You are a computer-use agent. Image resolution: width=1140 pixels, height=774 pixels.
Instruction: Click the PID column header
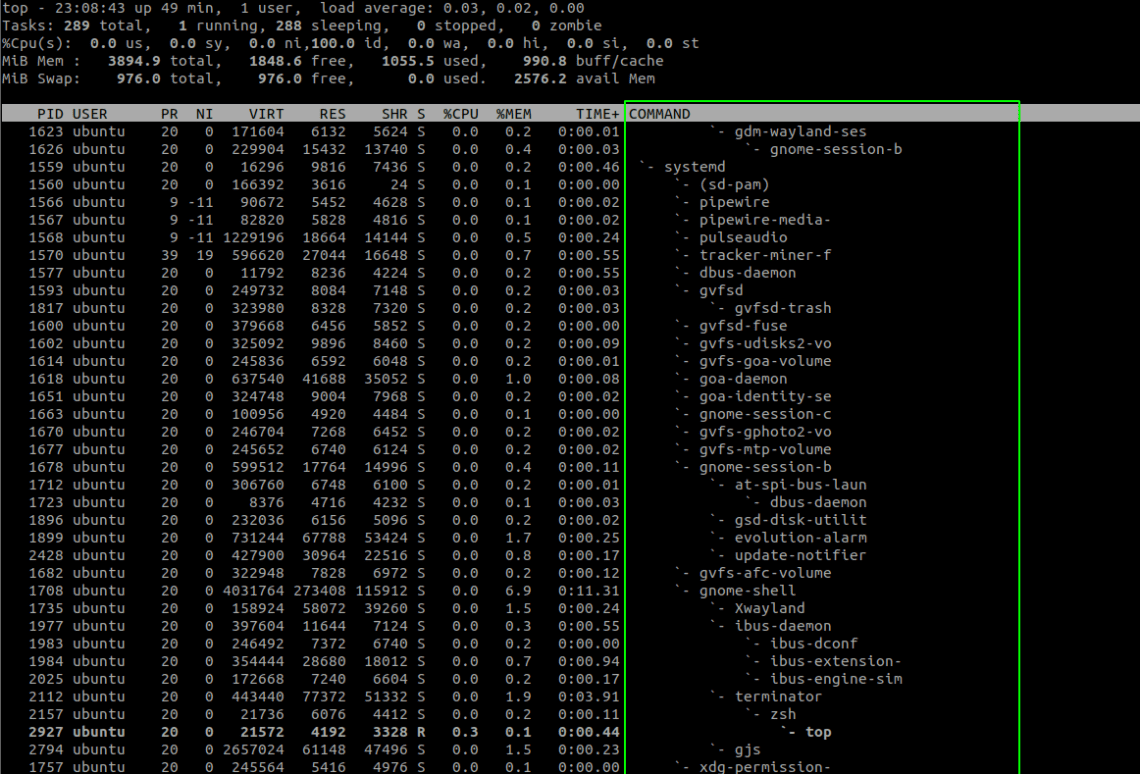(50, 114)
